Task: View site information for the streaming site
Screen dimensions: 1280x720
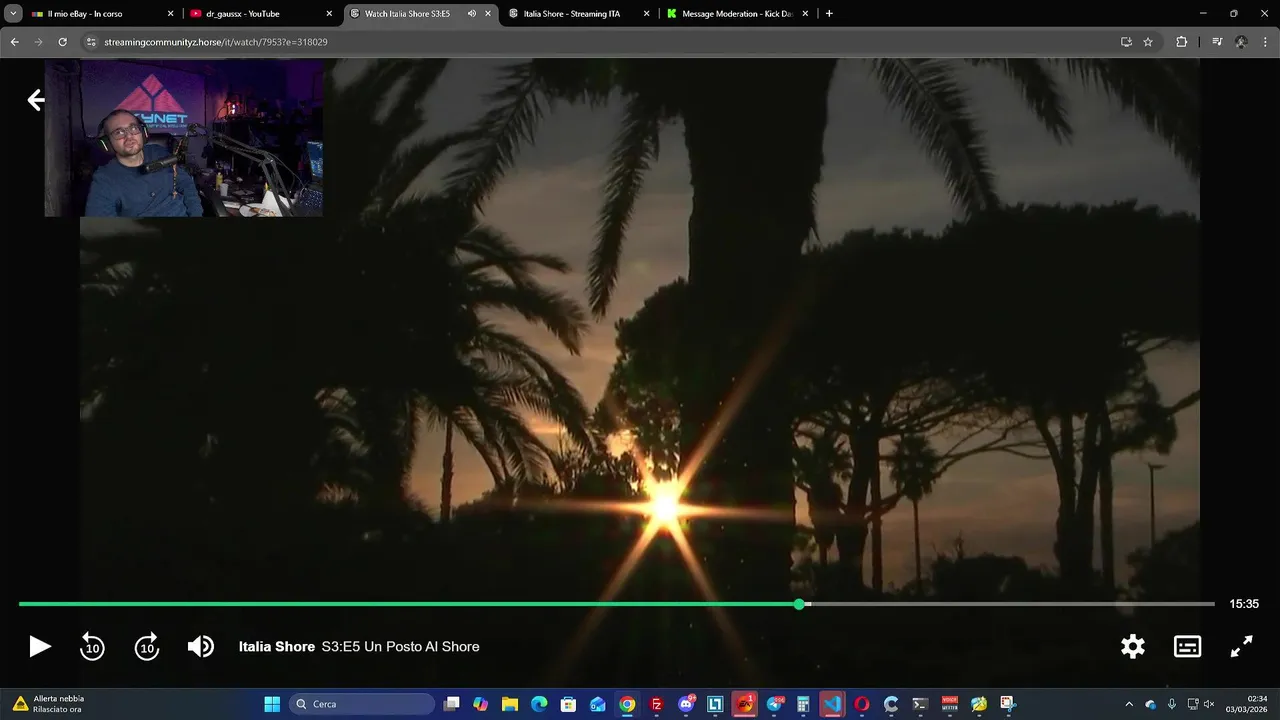Action: click(91, 42)
